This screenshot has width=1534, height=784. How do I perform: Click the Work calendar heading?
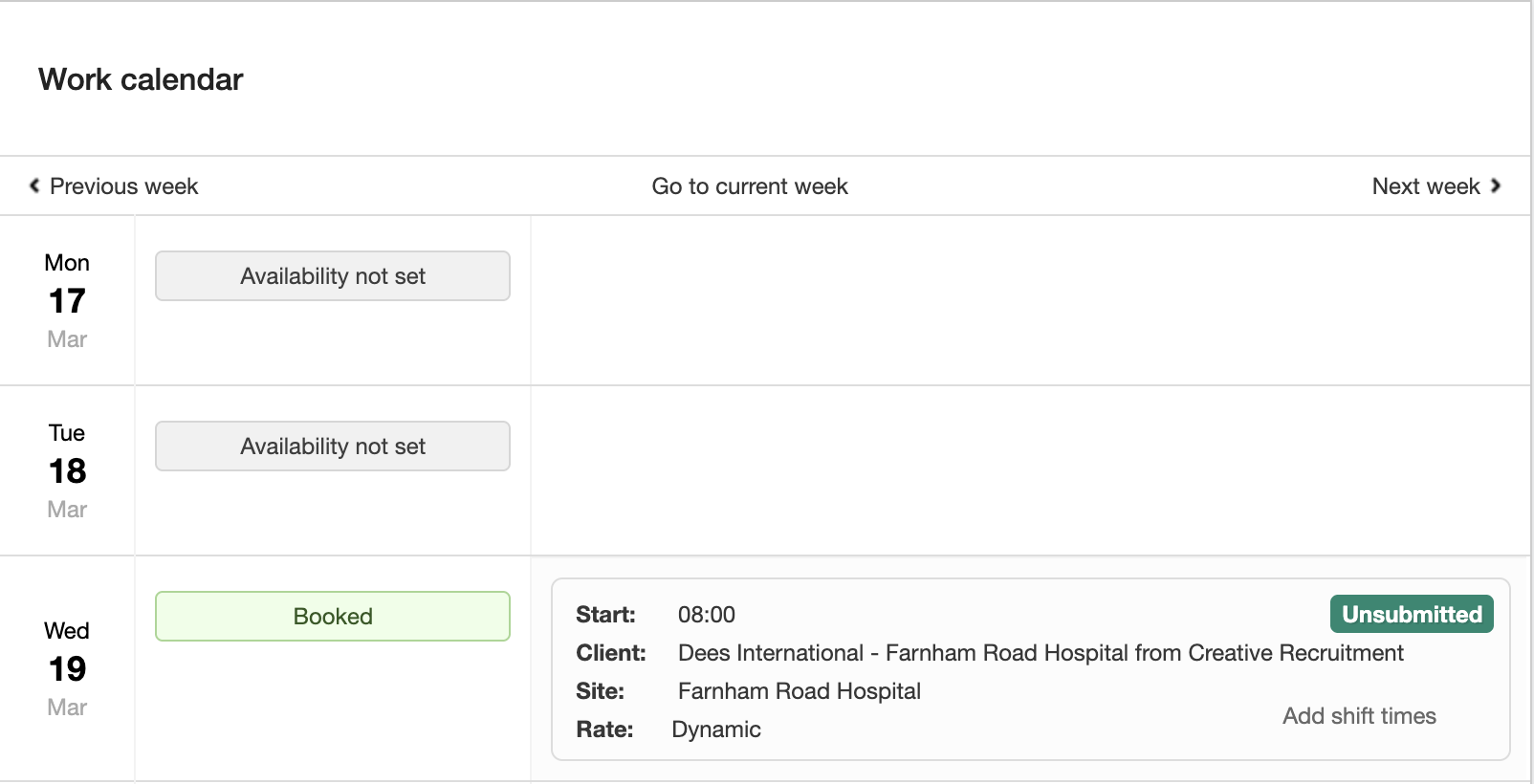[x=141, y=79]
